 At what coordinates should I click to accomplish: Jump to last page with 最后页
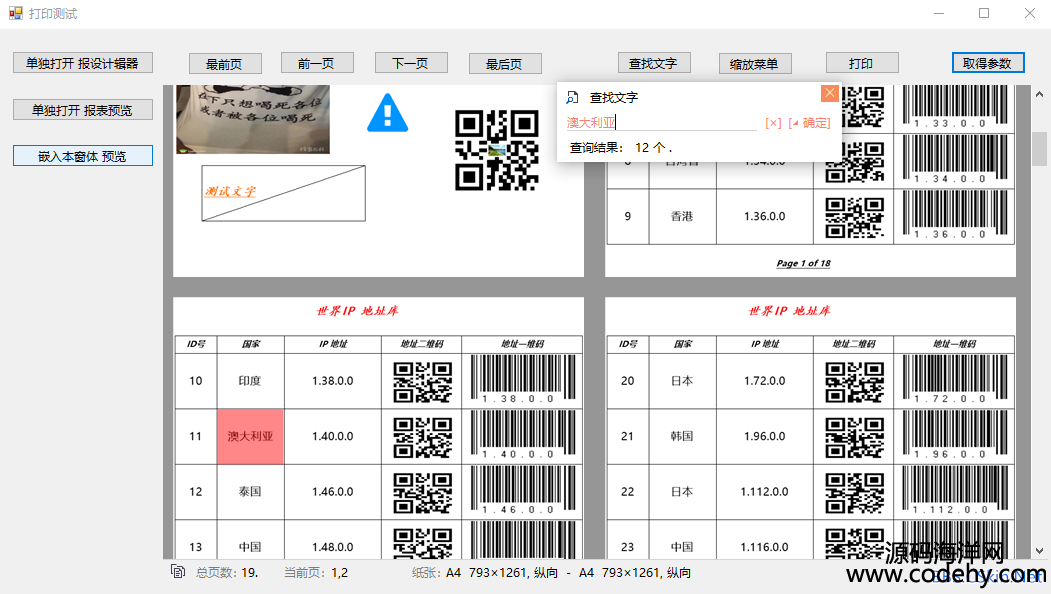click(x=505, y=64)
